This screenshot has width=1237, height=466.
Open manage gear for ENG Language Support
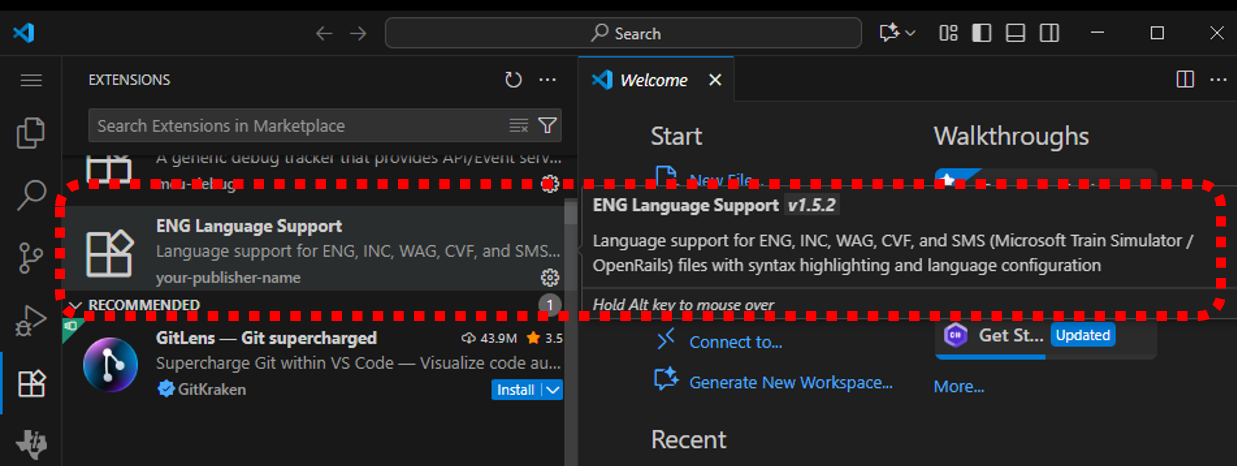[x=550, y=277]
